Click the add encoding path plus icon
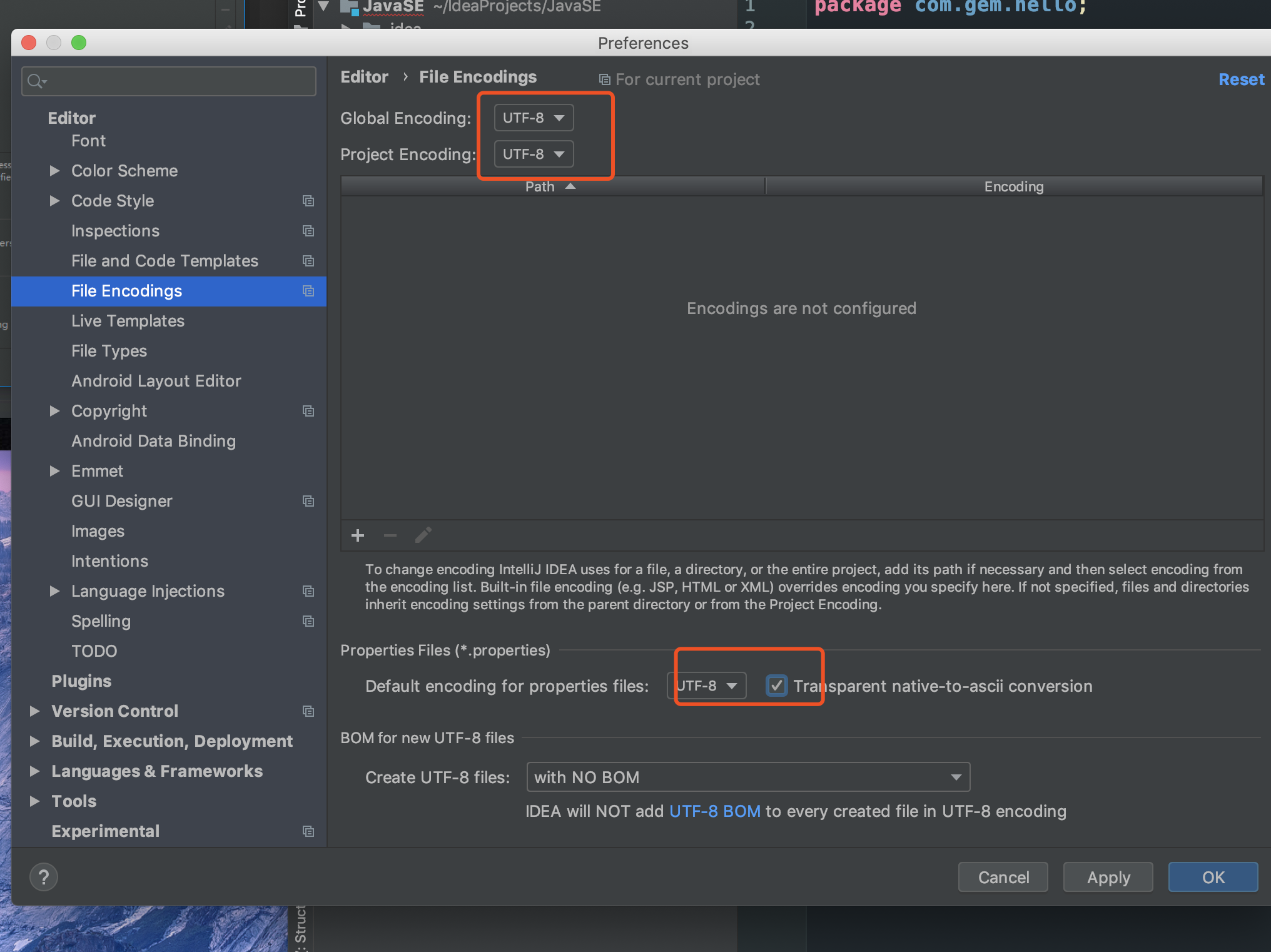 point(358,535)
